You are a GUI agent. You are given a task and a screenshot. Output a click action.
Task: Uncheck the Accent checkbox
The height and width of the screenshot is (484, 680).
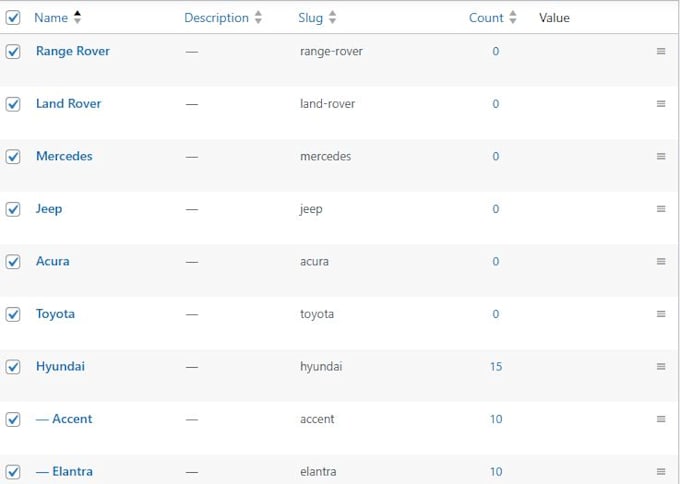coord(13,419)
